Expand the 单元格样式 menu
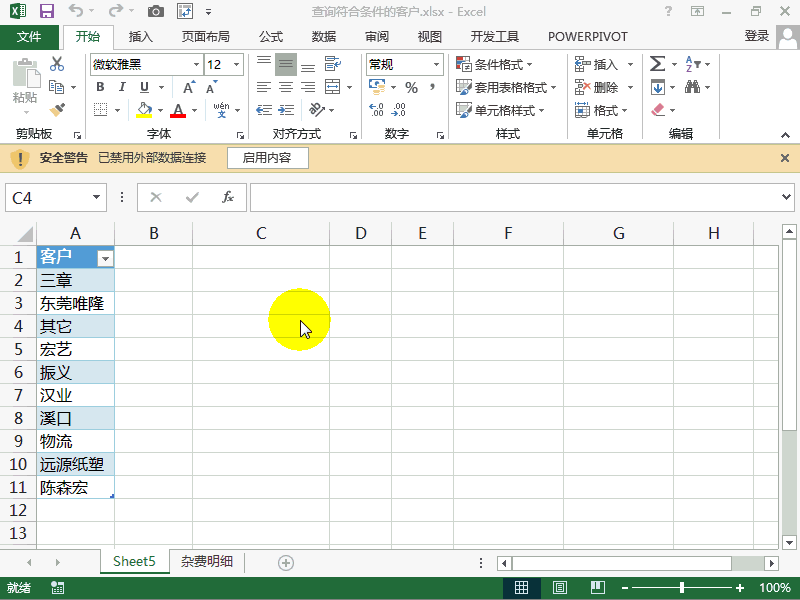 coord(500,110)
